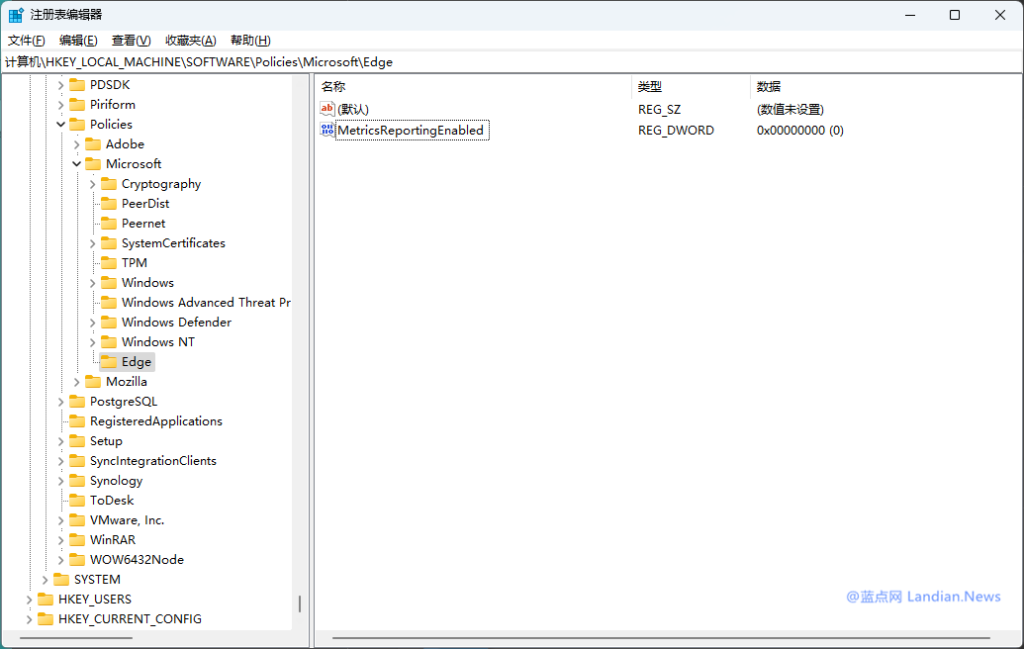This screenshot has width=1024, height=649.
Task: Click the REG_DWORD type cell
Action: [x=676, y=131]
